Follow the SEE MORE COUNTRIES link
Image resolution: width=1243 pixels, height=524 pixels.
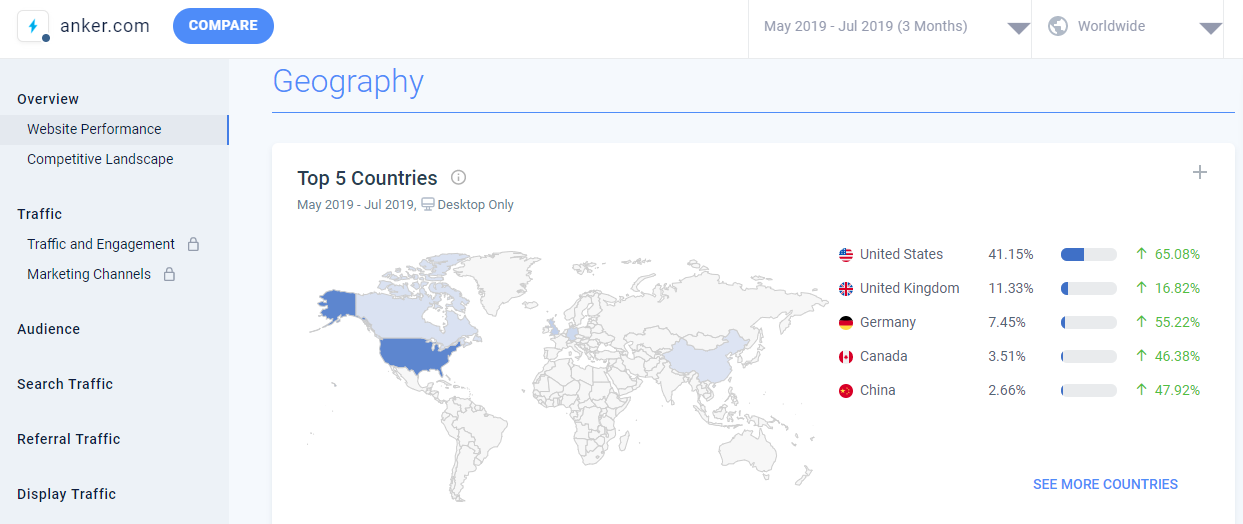[1105, 484]
